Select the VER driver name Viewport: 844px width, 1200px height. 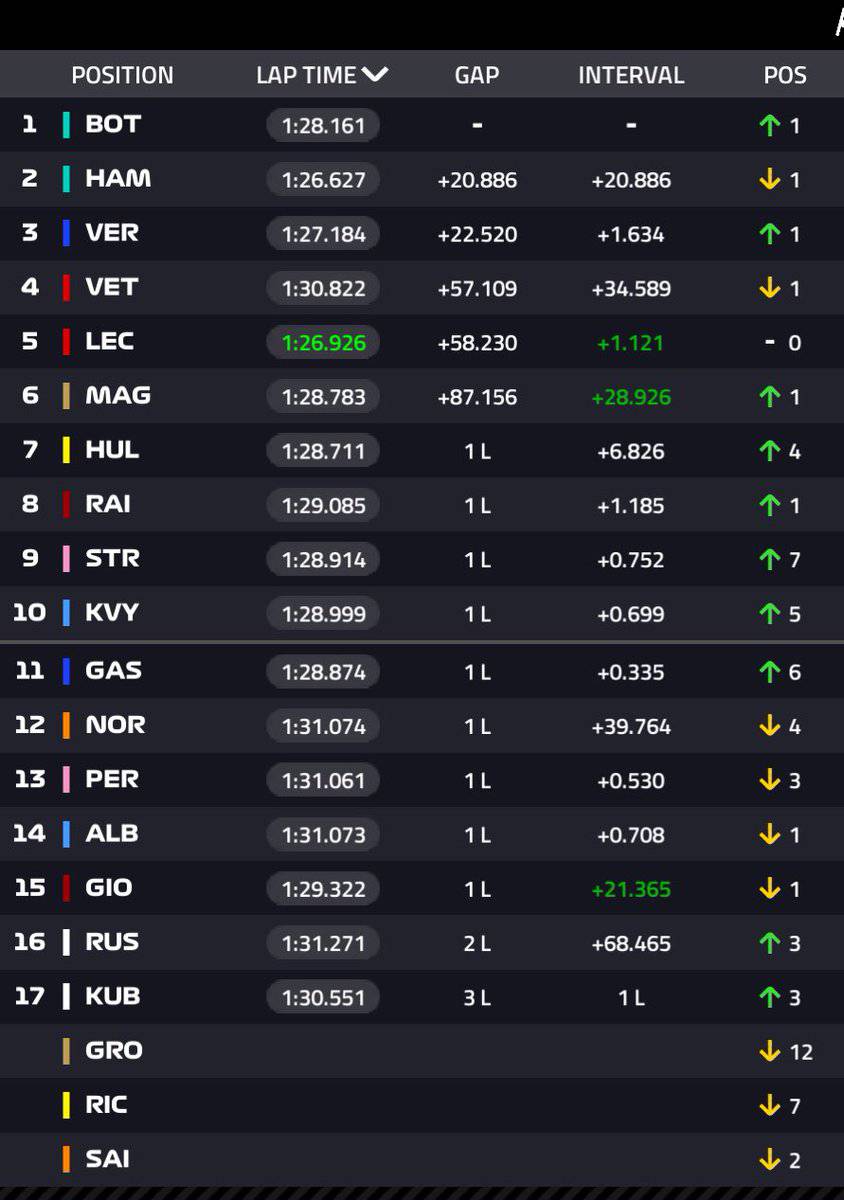coord(112,233)
